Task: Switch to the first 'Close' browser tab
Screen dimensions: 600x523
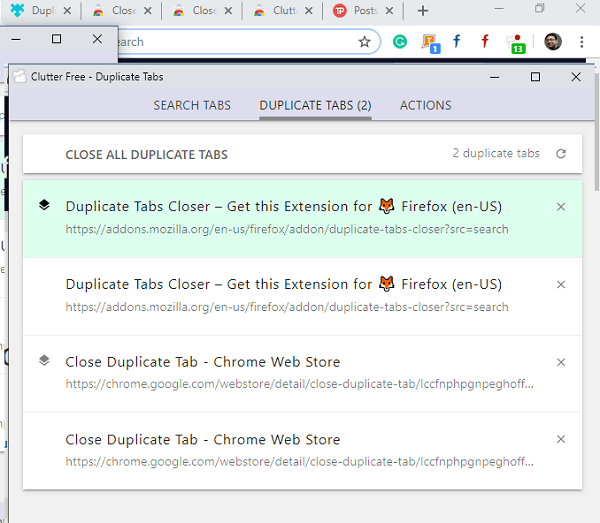Action: (122, 10)
